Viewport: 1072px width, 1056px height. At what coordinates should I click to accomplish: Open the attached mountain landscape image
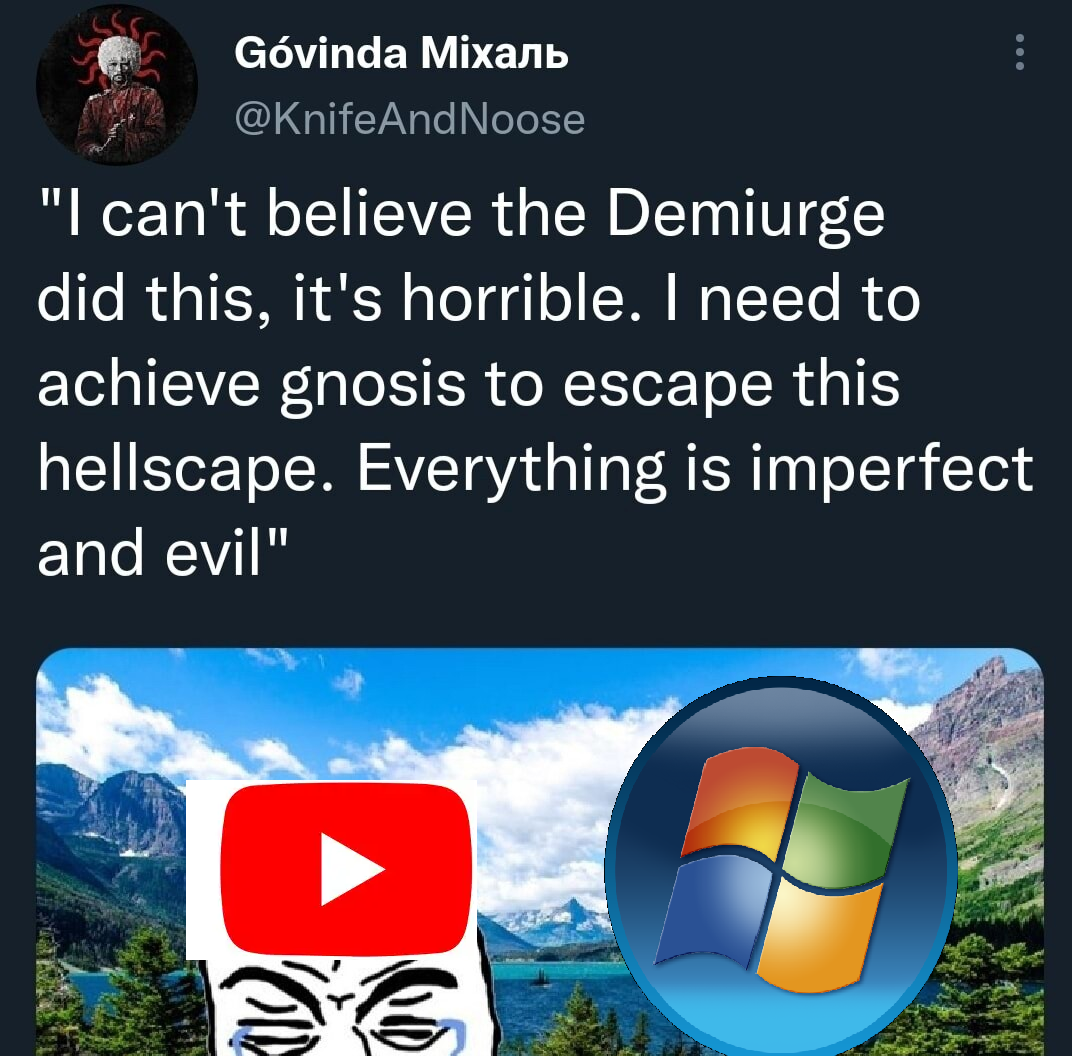[539, 852]
